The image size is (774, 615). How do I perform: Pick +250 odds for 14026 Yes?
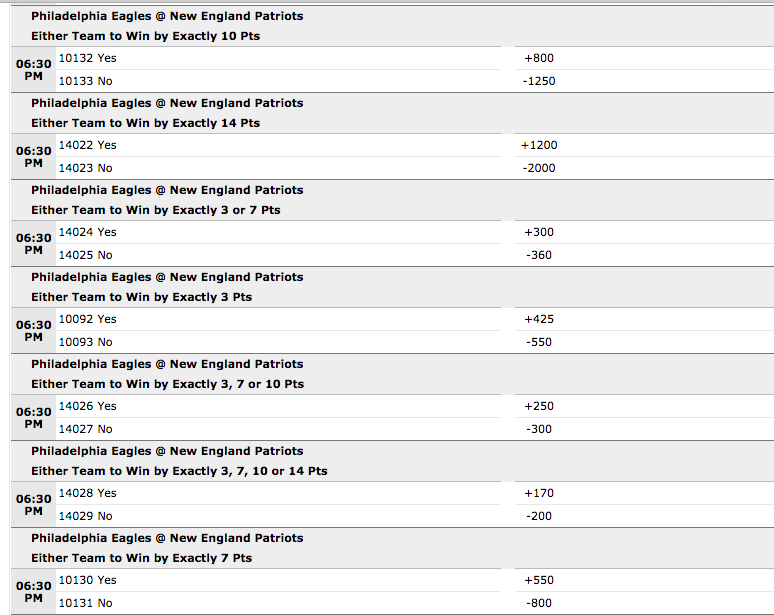pyautogui.click(x=539, y=406)
